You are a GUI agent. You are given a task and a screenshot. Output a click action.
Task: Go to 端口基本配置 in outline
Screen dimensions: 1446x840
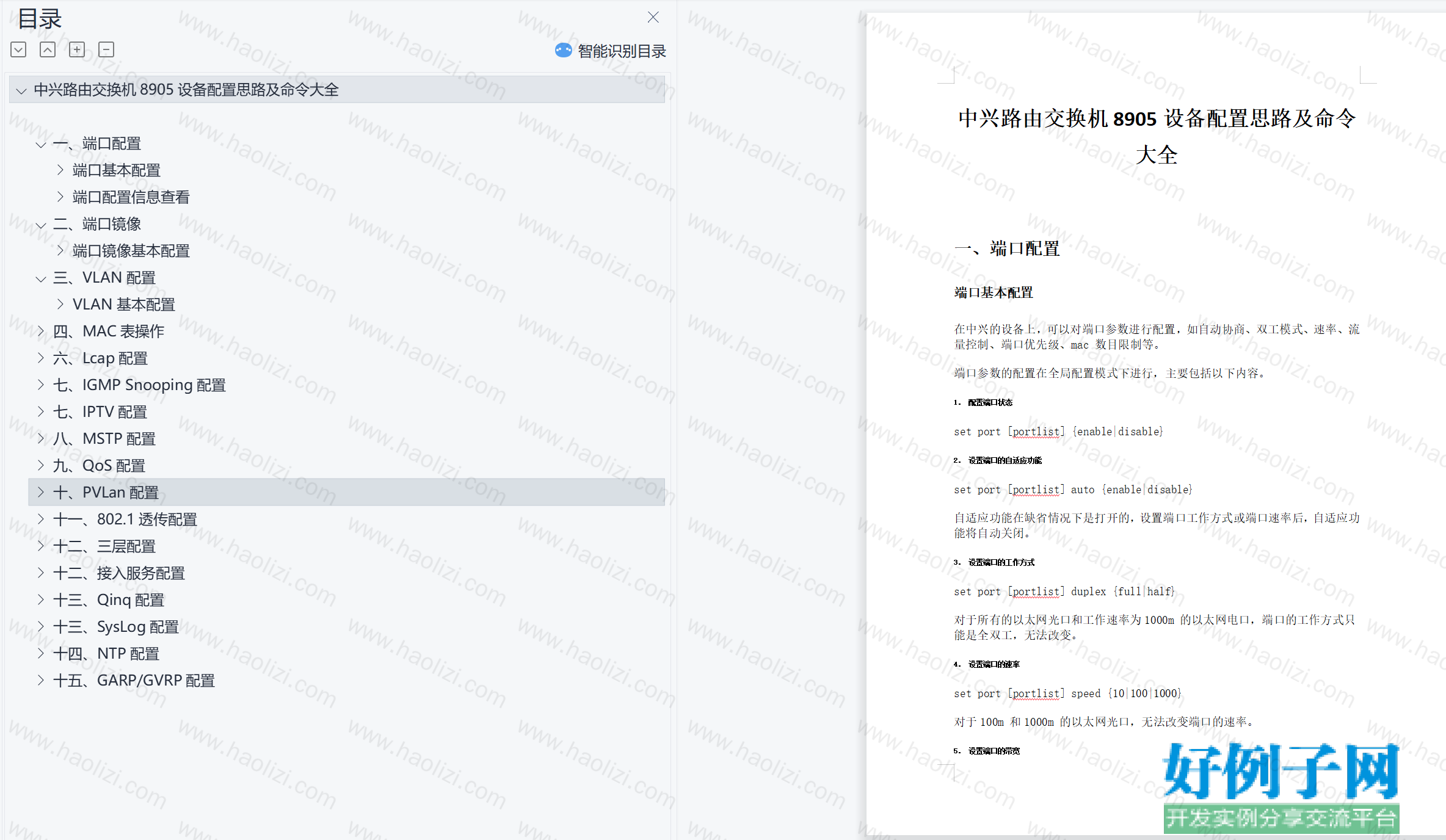click(x=117, y=170)
